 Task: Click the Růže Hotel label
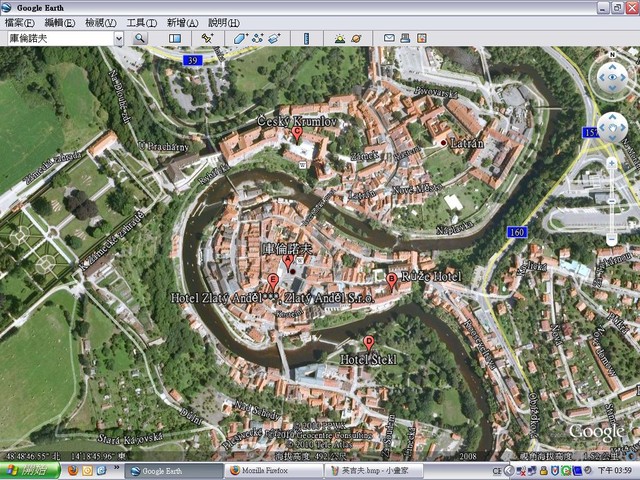(x=431, y=277)
